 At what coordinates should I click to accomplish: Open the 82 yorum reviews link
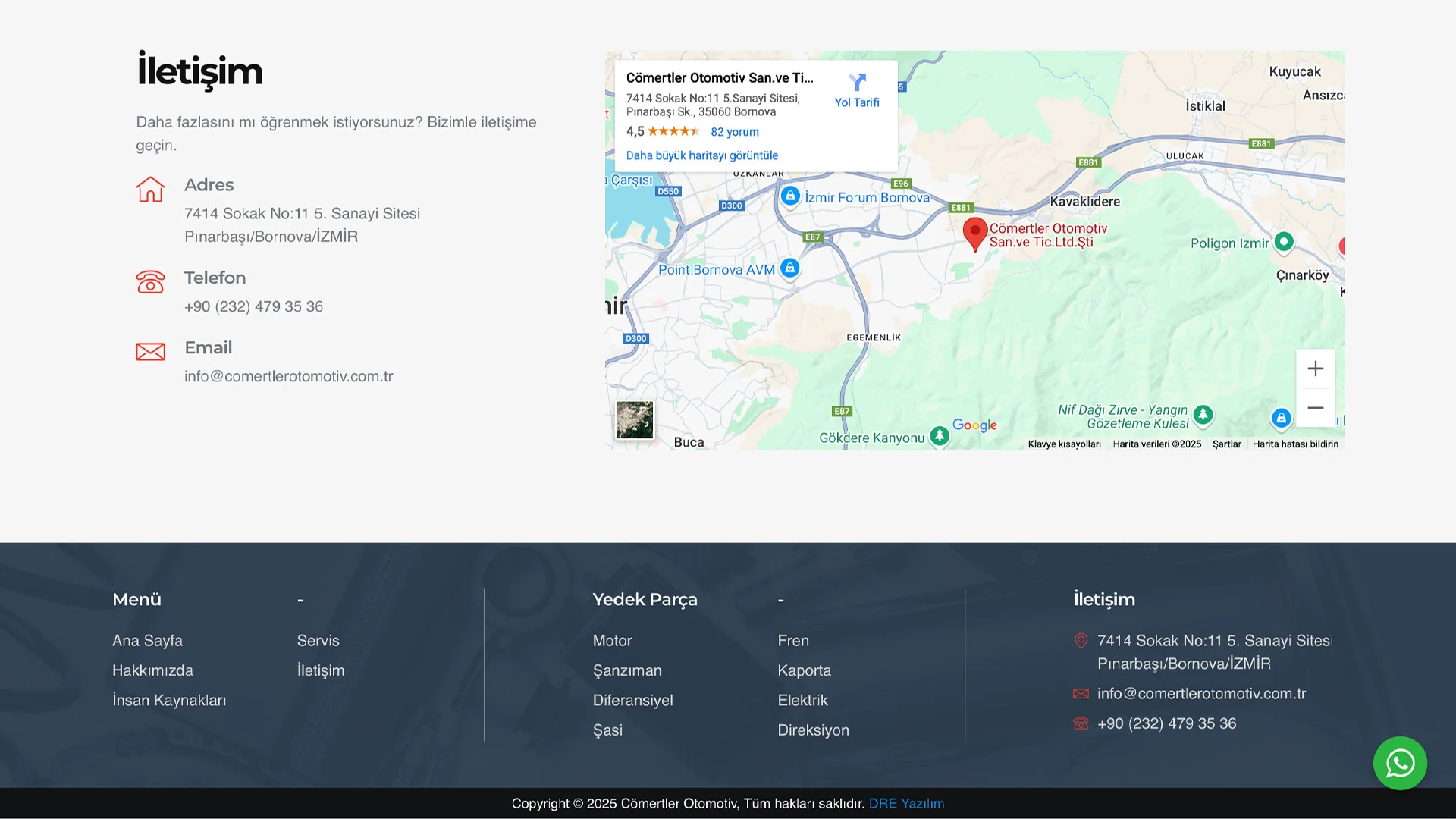point(734,132)
